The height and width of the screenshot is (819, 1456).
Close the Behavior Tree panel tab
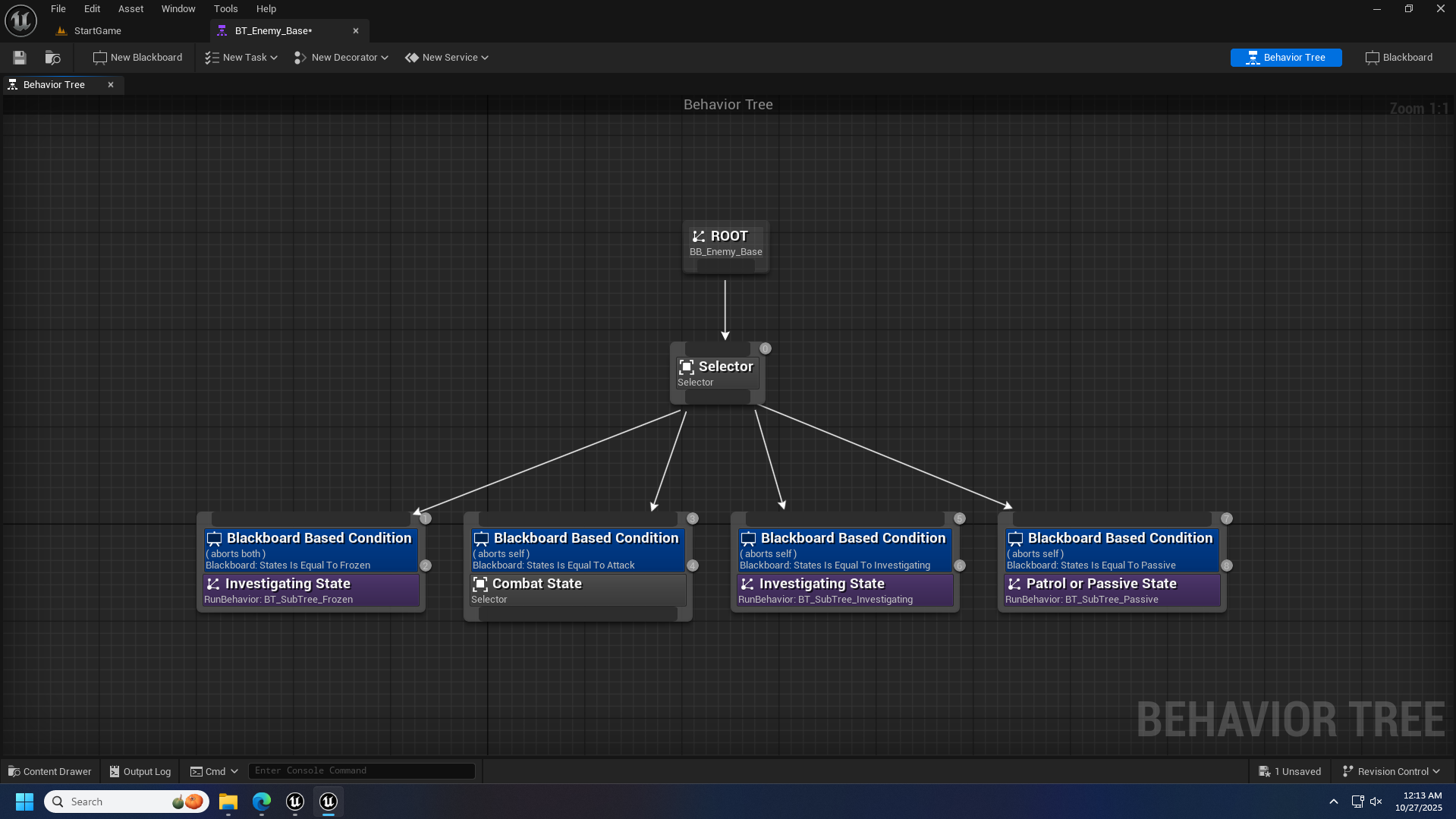111,85
